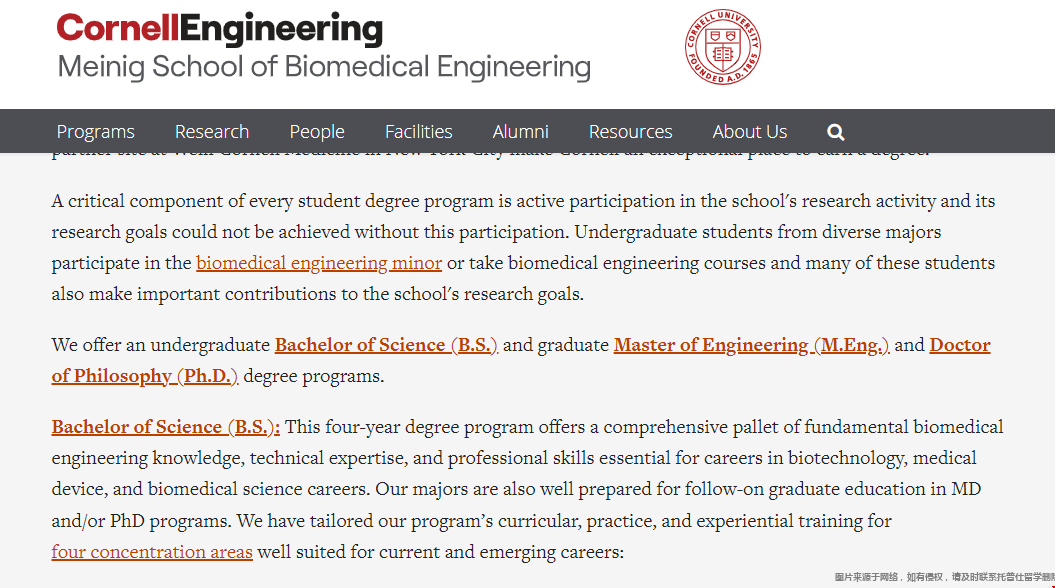
Task: Open the Programs menu
Action: click(96, 132)
